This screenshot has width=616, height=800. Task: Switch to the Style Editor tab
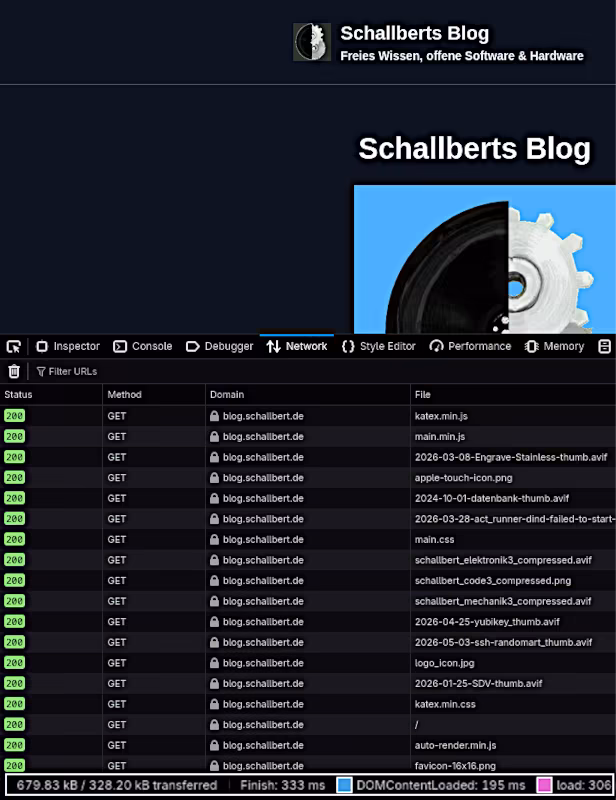tap(379, 346)
